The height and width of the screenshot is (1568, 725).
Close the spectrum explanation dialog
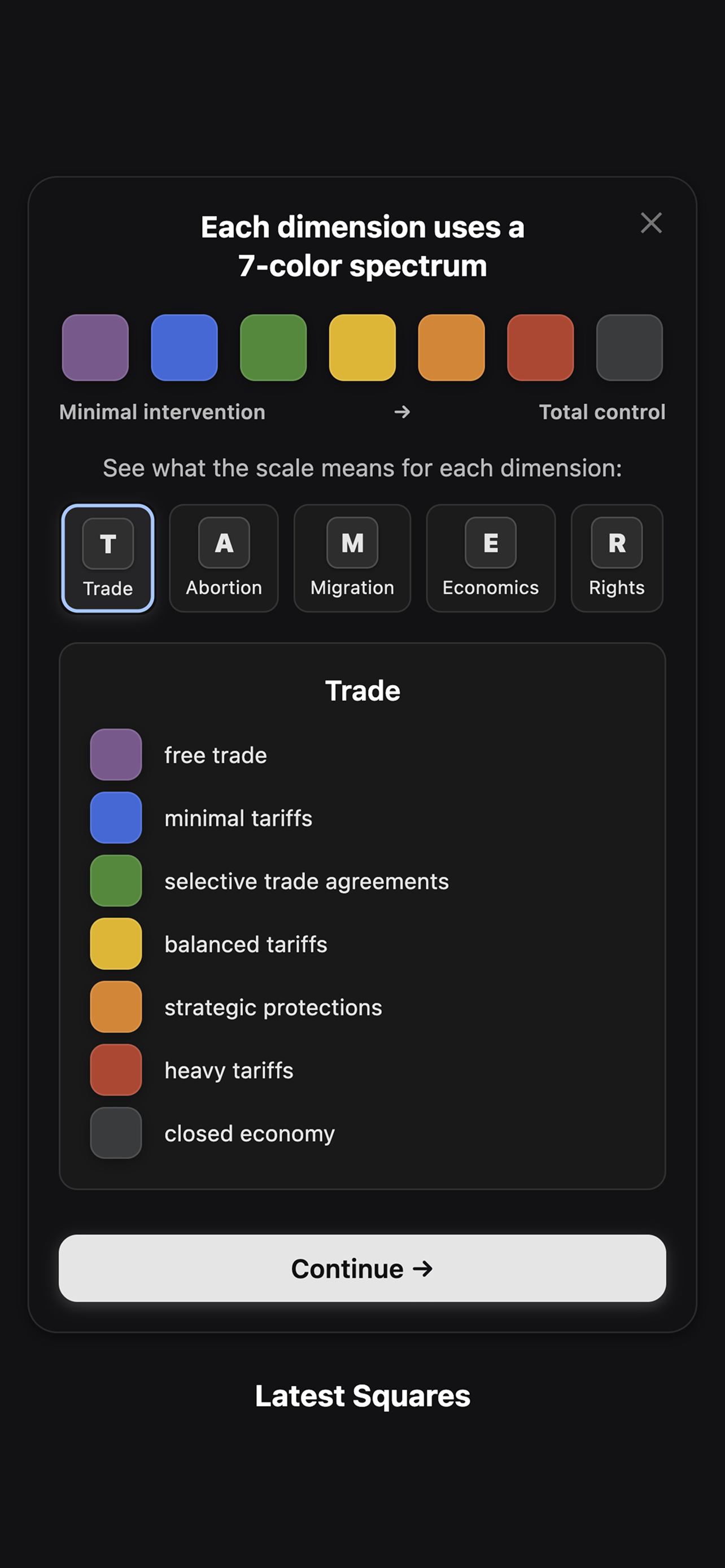coord(650,223)
